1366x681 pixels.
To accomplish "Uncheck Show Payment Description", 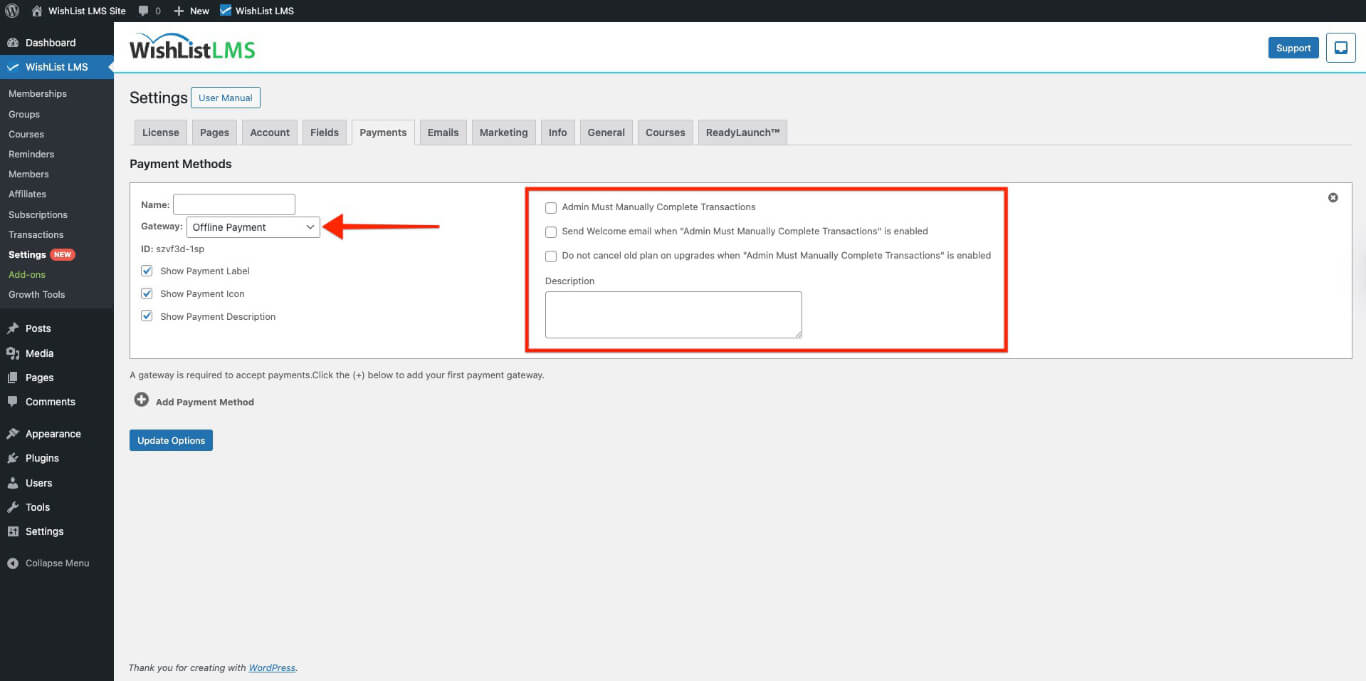I will pos(147,317).
